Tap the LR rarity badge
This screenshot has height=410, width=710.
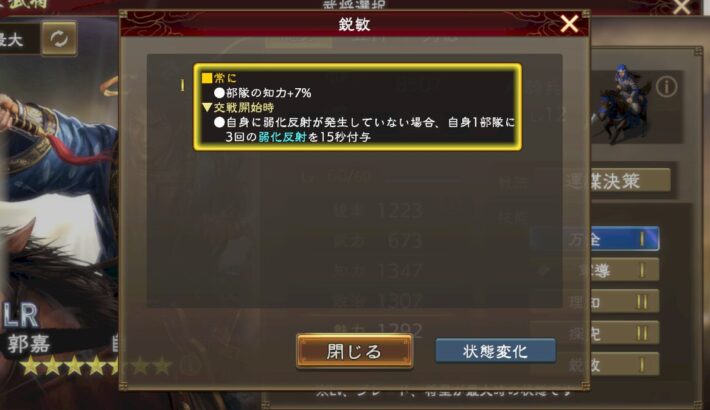21,315
